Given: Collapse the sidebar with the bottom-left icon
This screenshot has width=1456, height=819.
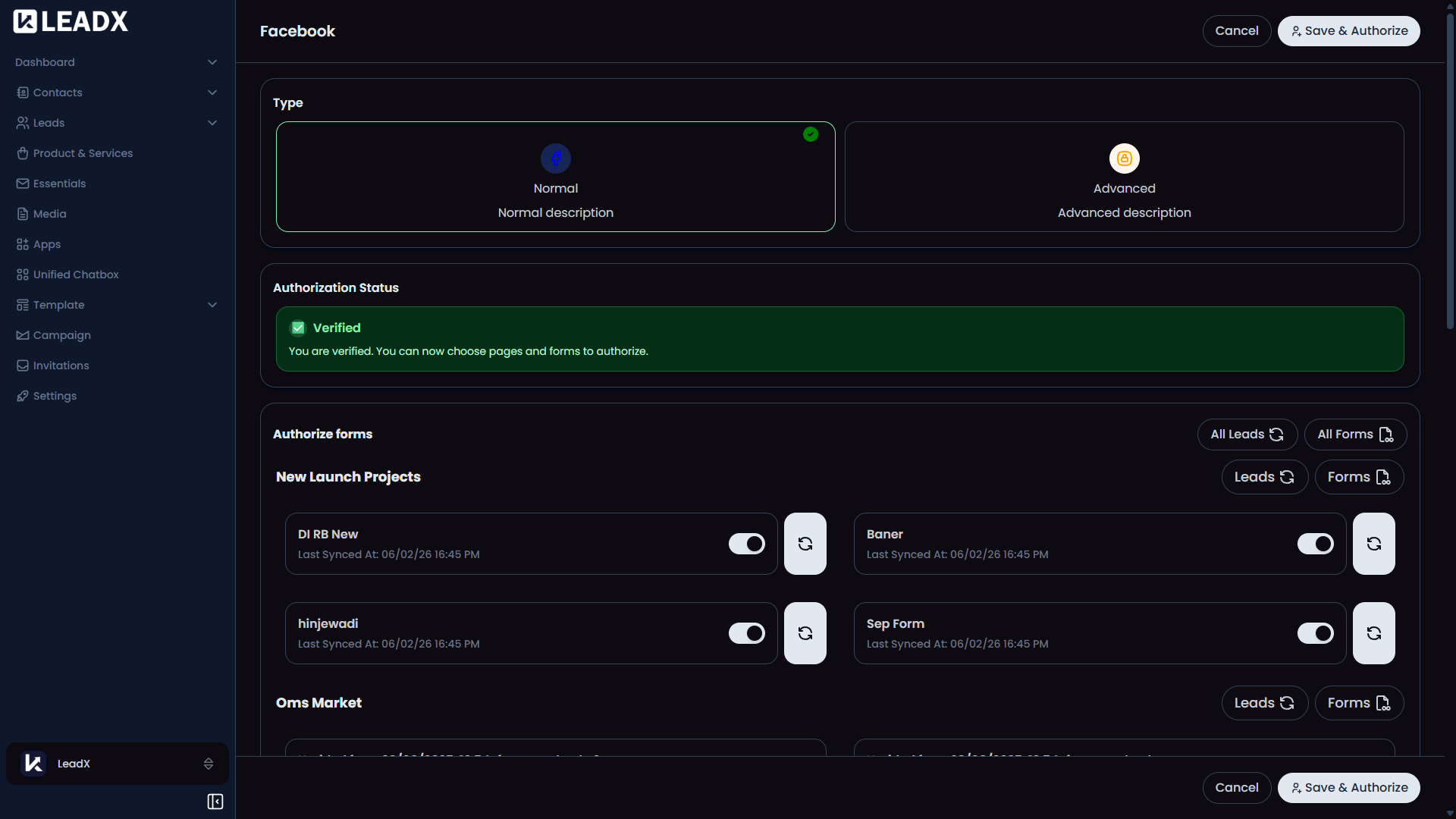Looking at the screenshot, I should [x=215, y=802].
